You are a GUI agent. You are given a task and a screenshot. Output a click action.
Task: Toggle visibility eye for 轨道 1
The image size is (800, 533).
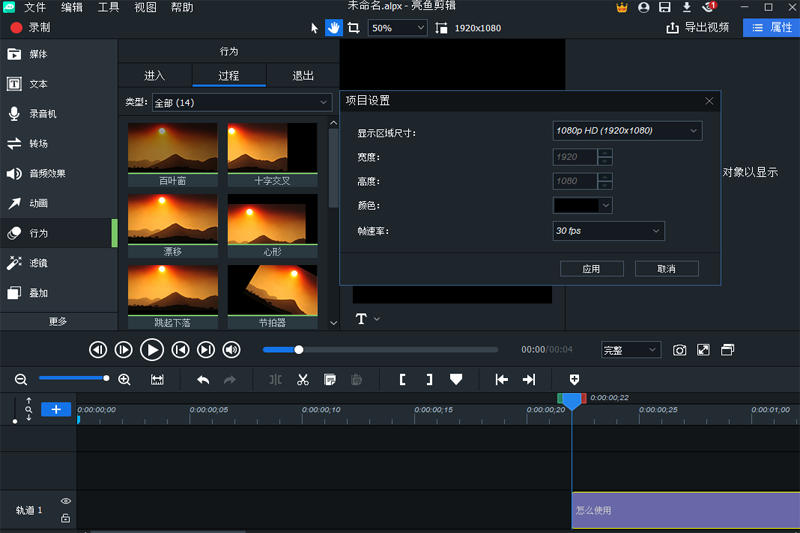click(x=66, y=501)
